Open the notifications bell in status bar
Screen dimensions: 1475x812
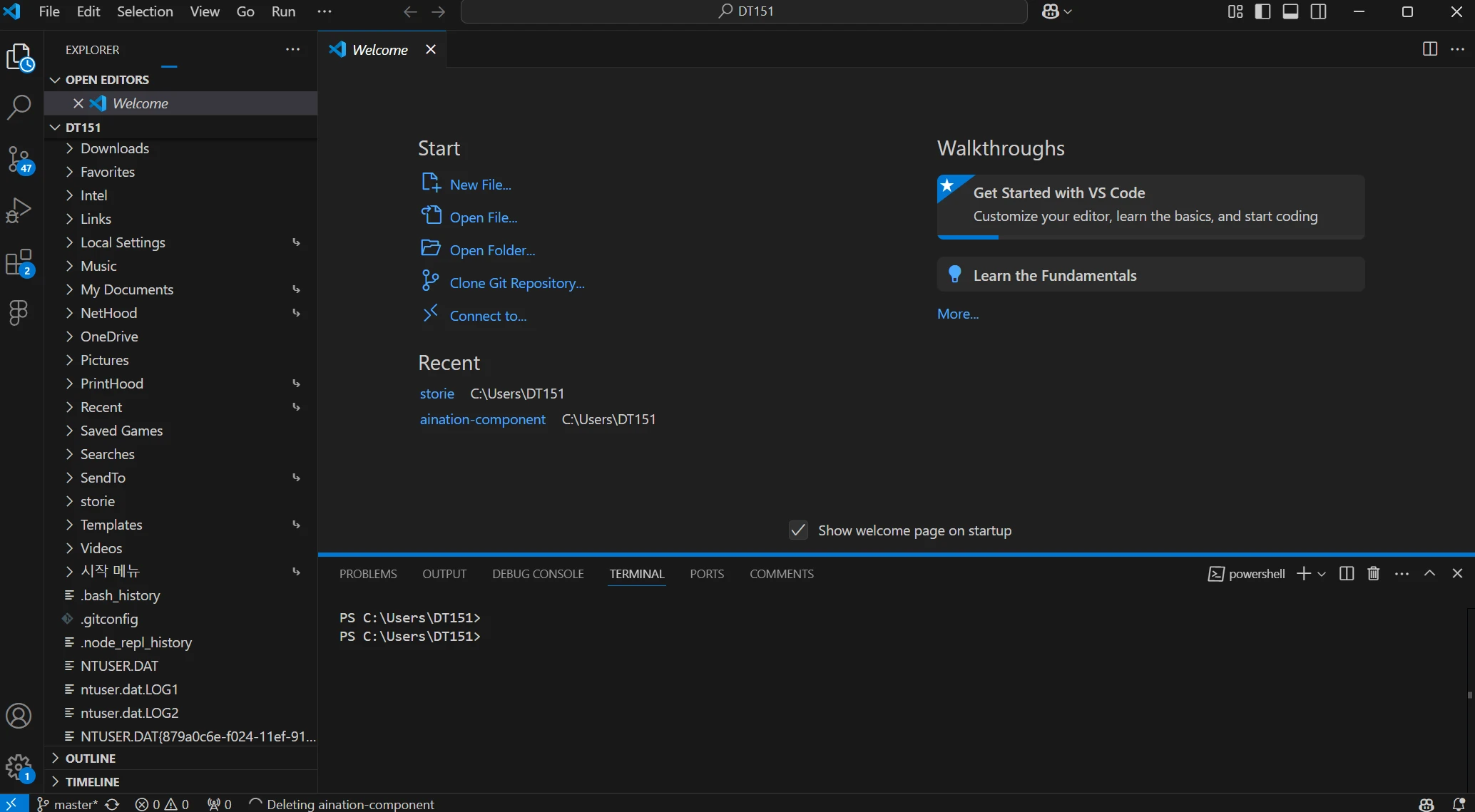click(1459, 804)
